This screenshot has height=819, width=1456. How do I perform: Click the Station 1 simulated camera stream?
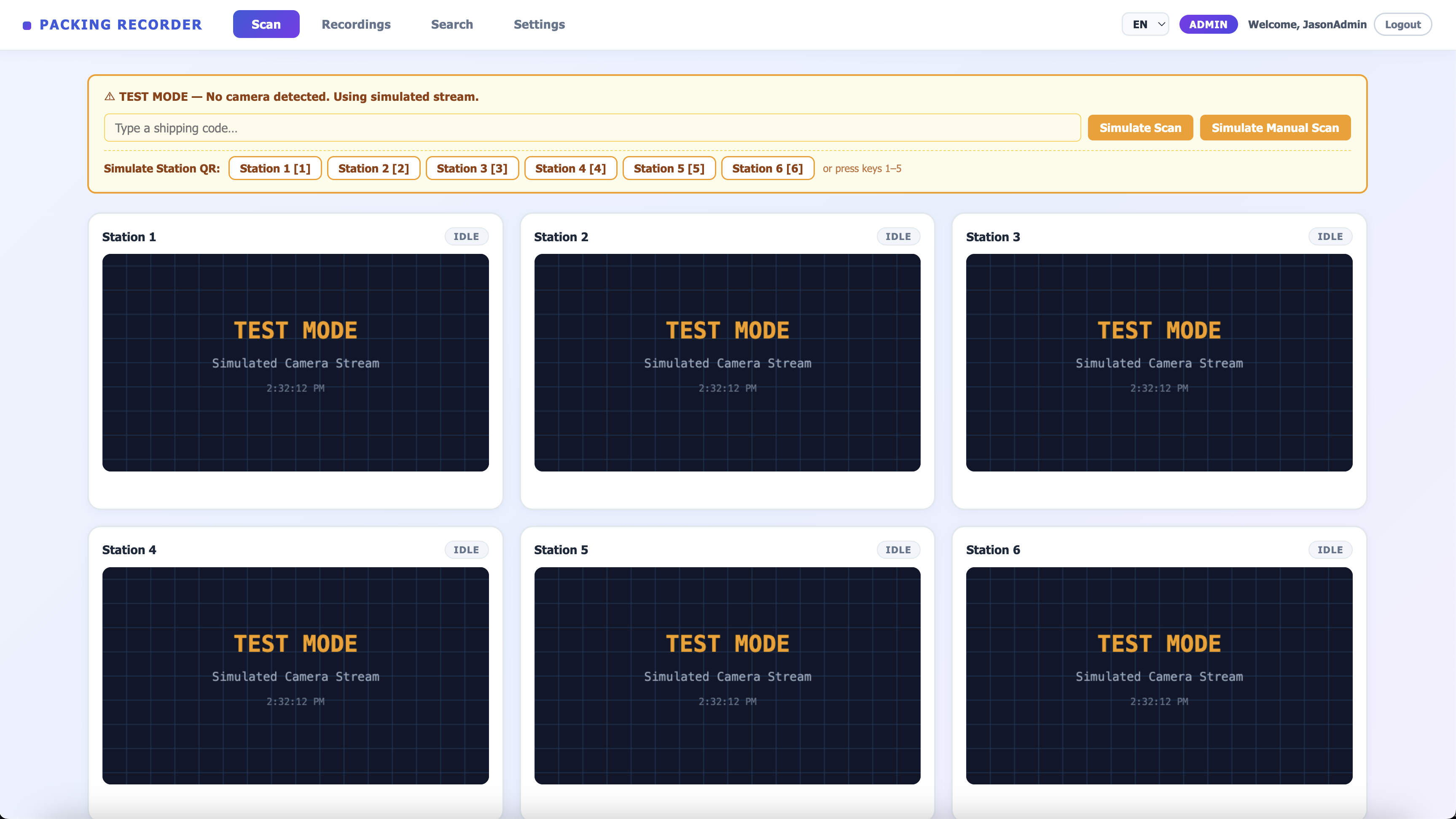pos(295,363)
